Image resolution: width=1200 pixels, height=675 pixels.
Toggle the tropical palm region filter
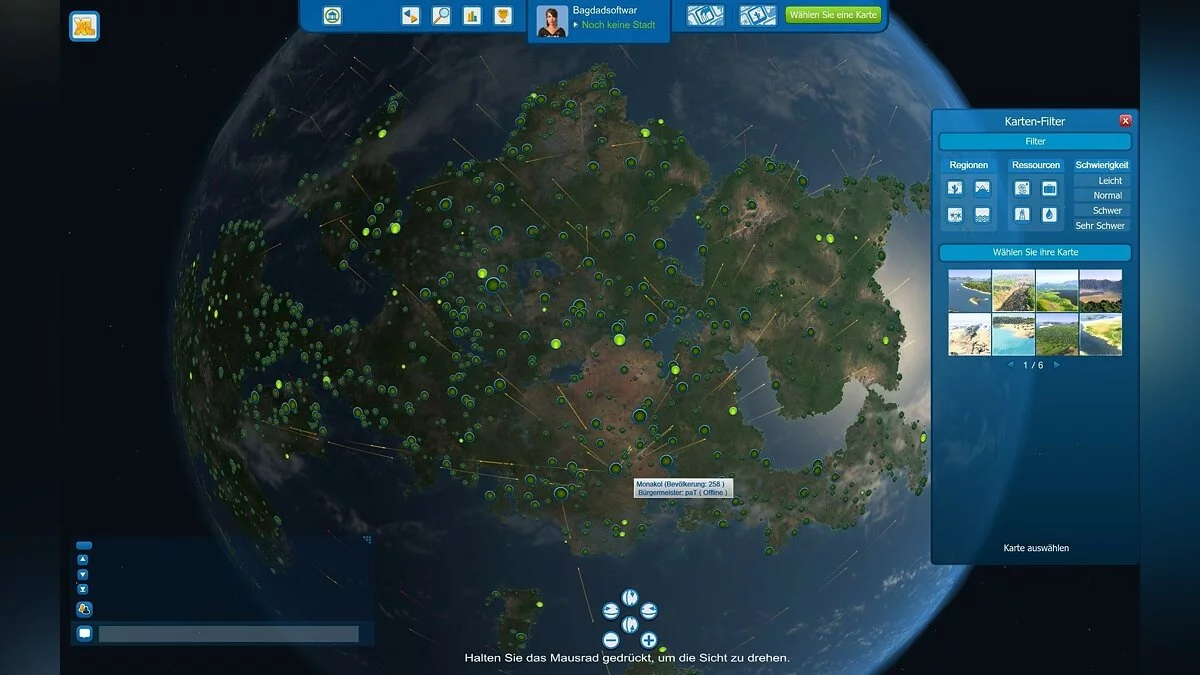pos(955,214)
